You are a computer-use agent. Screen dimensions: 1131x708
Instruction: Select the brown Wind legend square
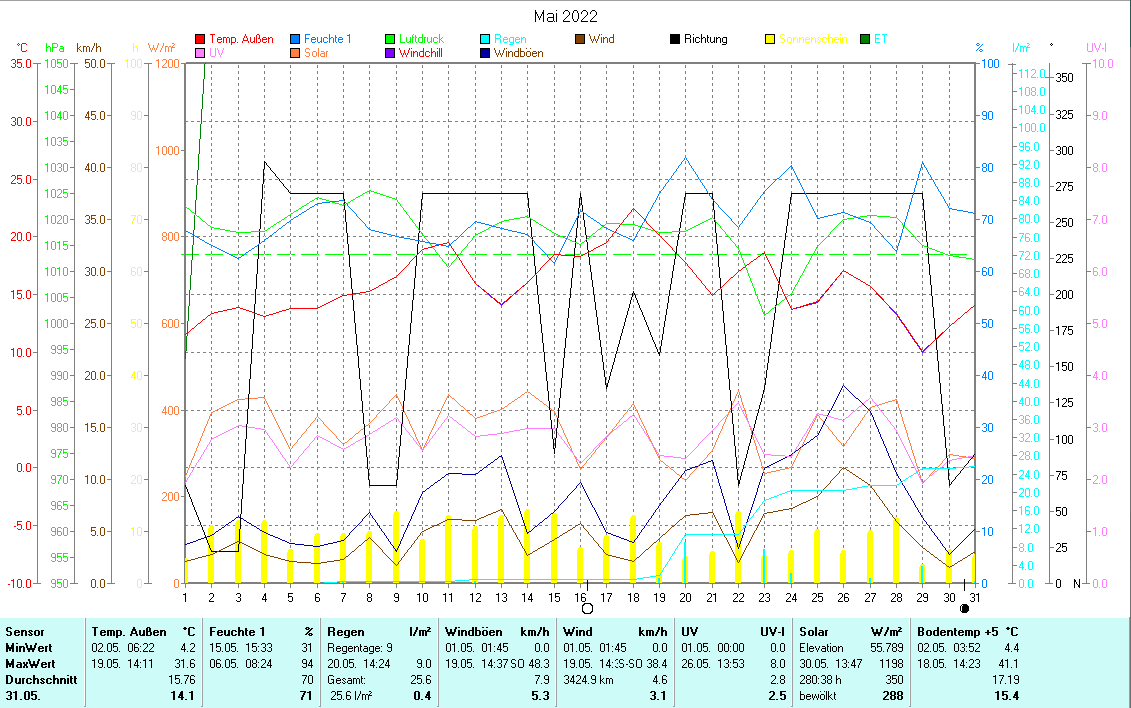580,40
